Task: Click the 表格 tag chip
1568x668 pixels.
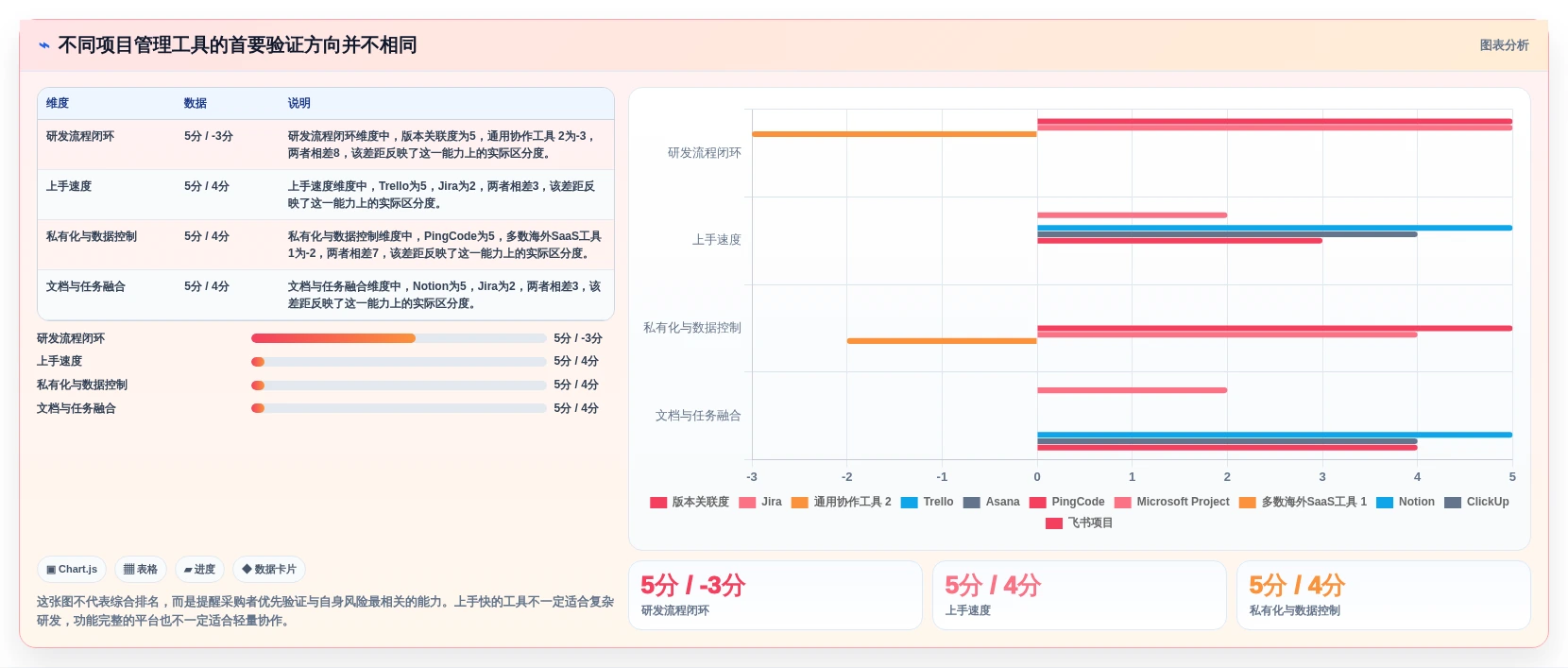Action: click(141, 569)
